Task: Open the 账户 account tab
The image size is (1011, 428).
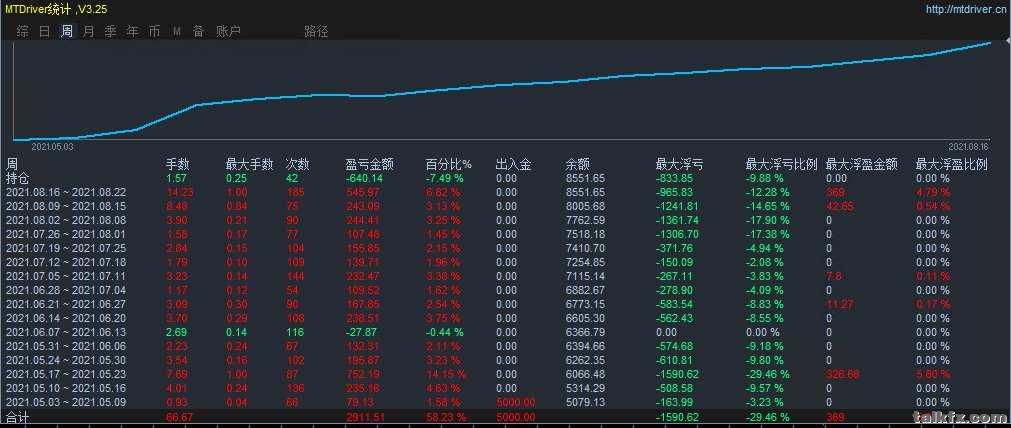Action: (228, 32)
